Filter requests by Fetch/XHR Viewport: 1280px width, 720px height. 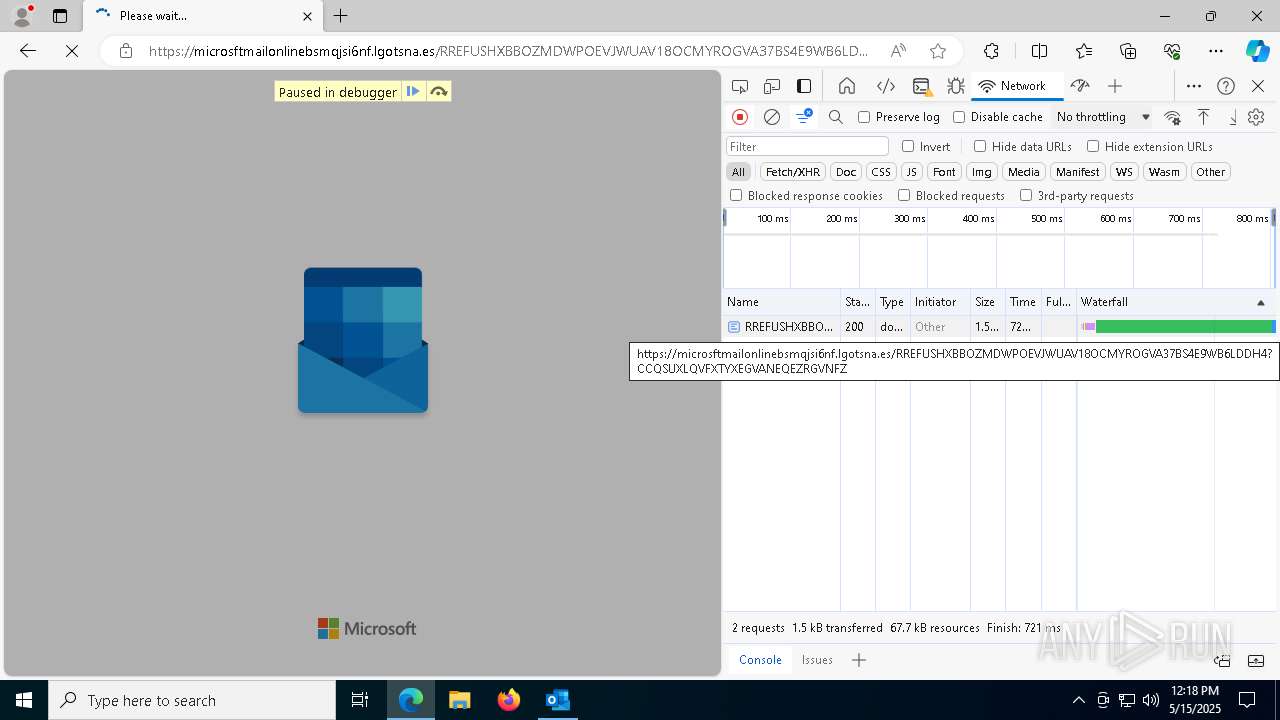(x=793, y=172)
